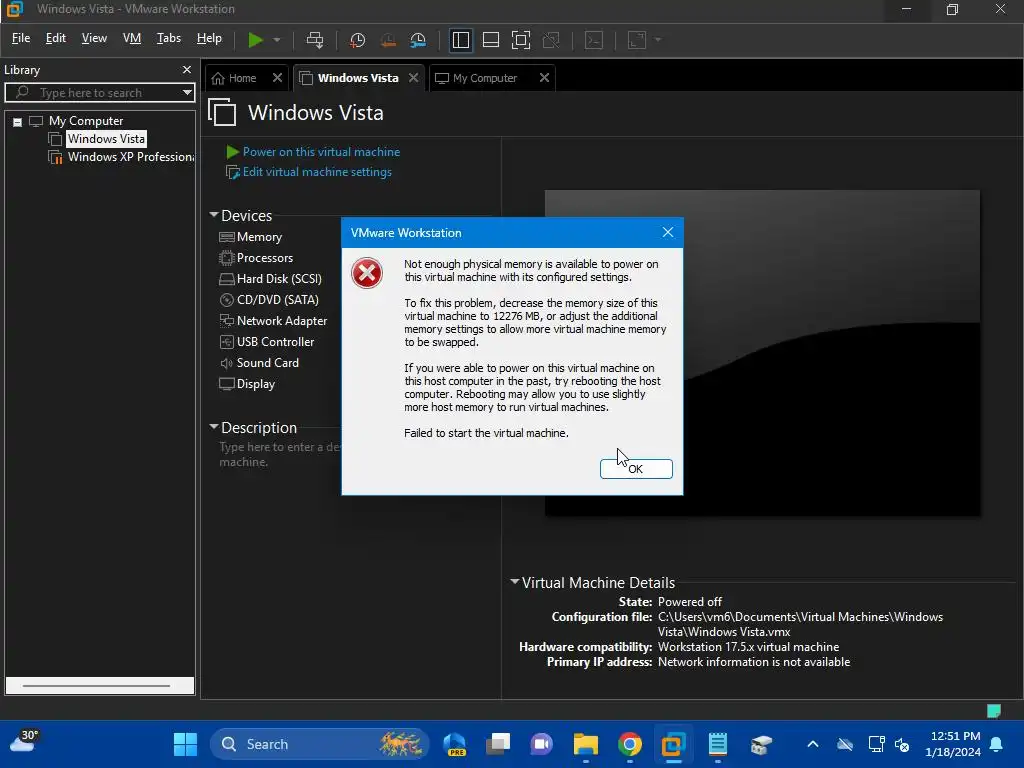
Task: Close the VMware Workstation error dialog
Action: click(667, 232)
